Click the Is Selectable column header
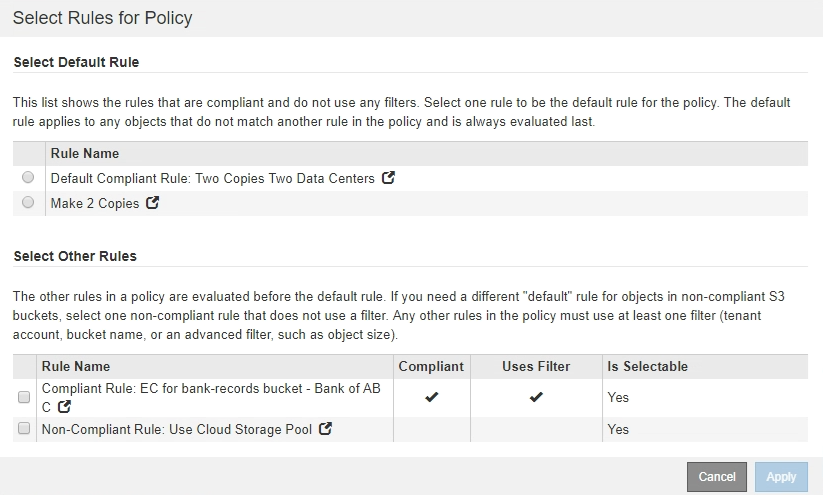 click(x=647, y=367)
